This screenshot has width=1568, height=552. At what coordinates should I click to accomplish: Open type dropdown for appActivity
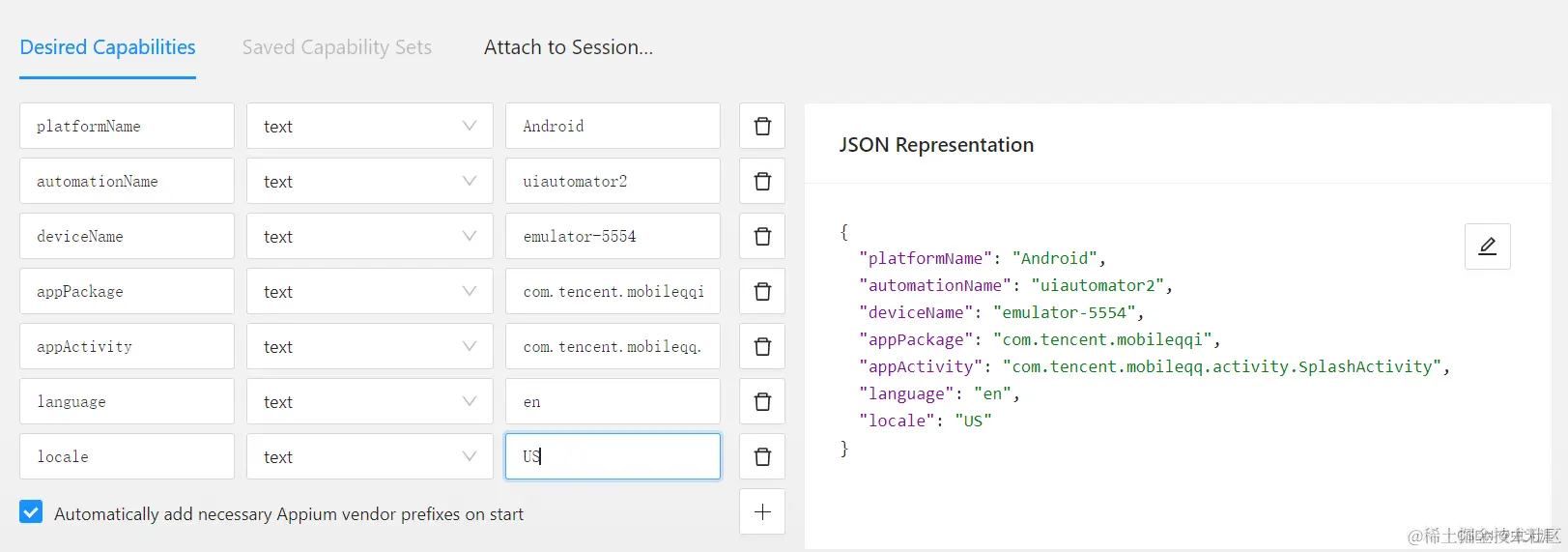click(x=370, y=346)
